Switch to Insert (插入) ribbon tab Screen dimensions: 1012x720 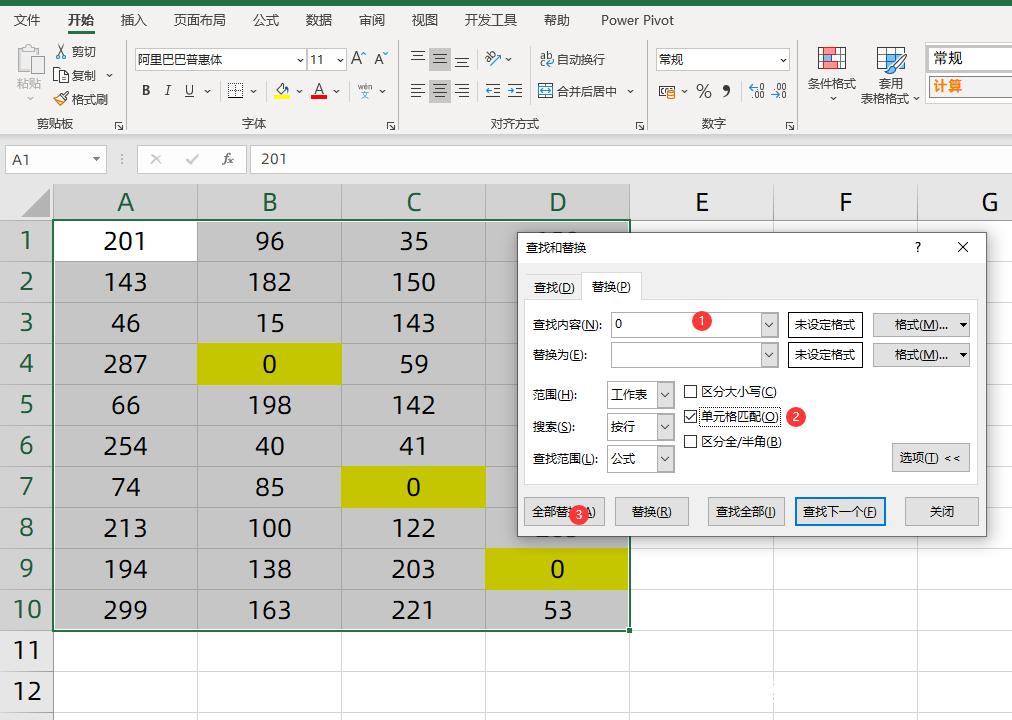pyautogui.click(x=134, y=20)
